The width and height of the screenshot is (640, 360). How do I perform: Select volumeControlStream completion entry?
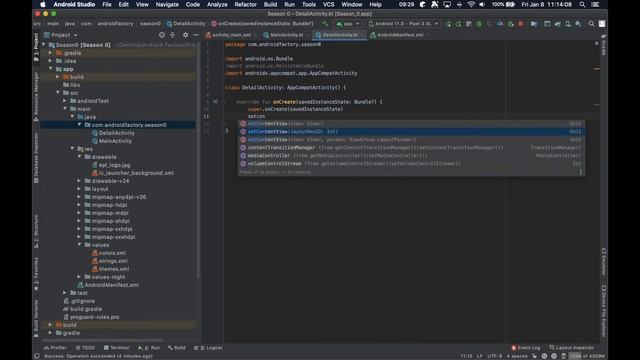[x=411, y=164]
